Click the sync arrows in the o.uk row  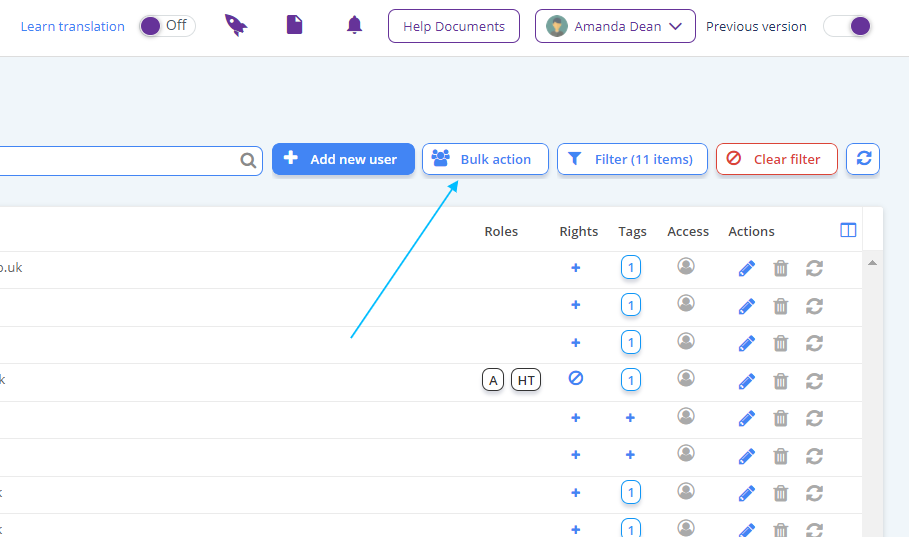pos(815,268)
